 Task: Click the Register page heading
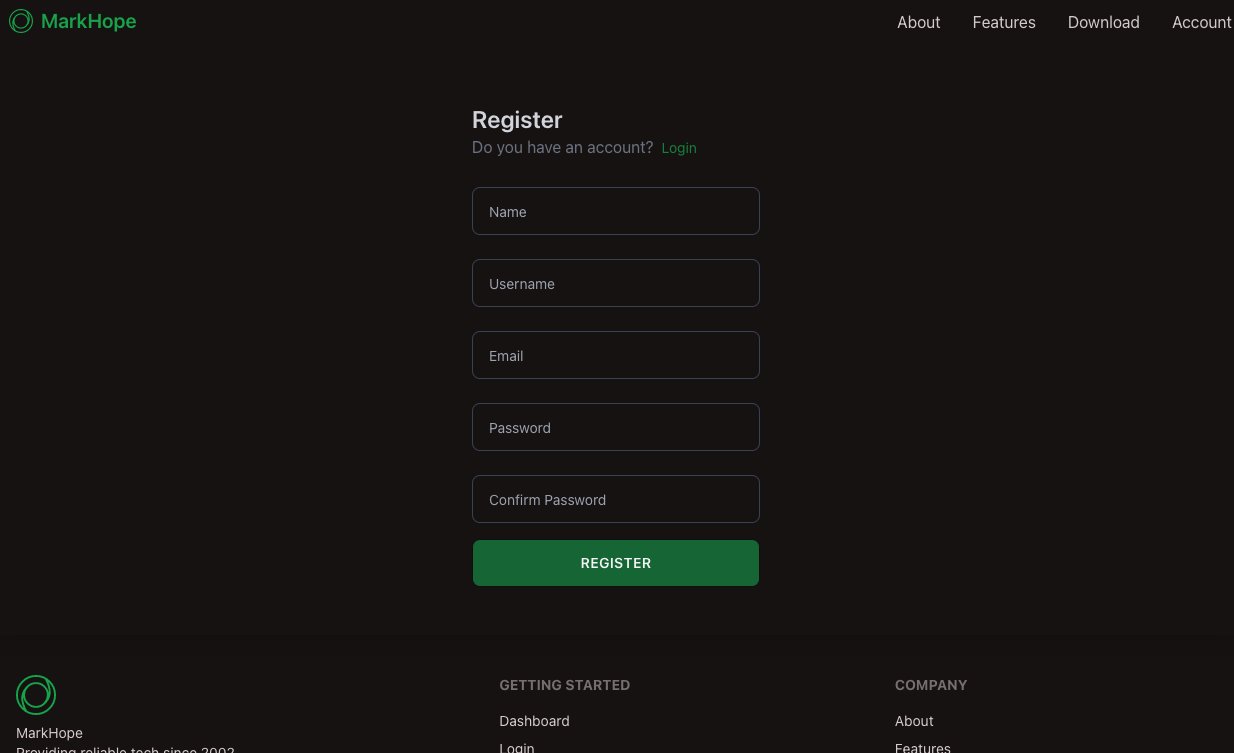coord(517,120)
